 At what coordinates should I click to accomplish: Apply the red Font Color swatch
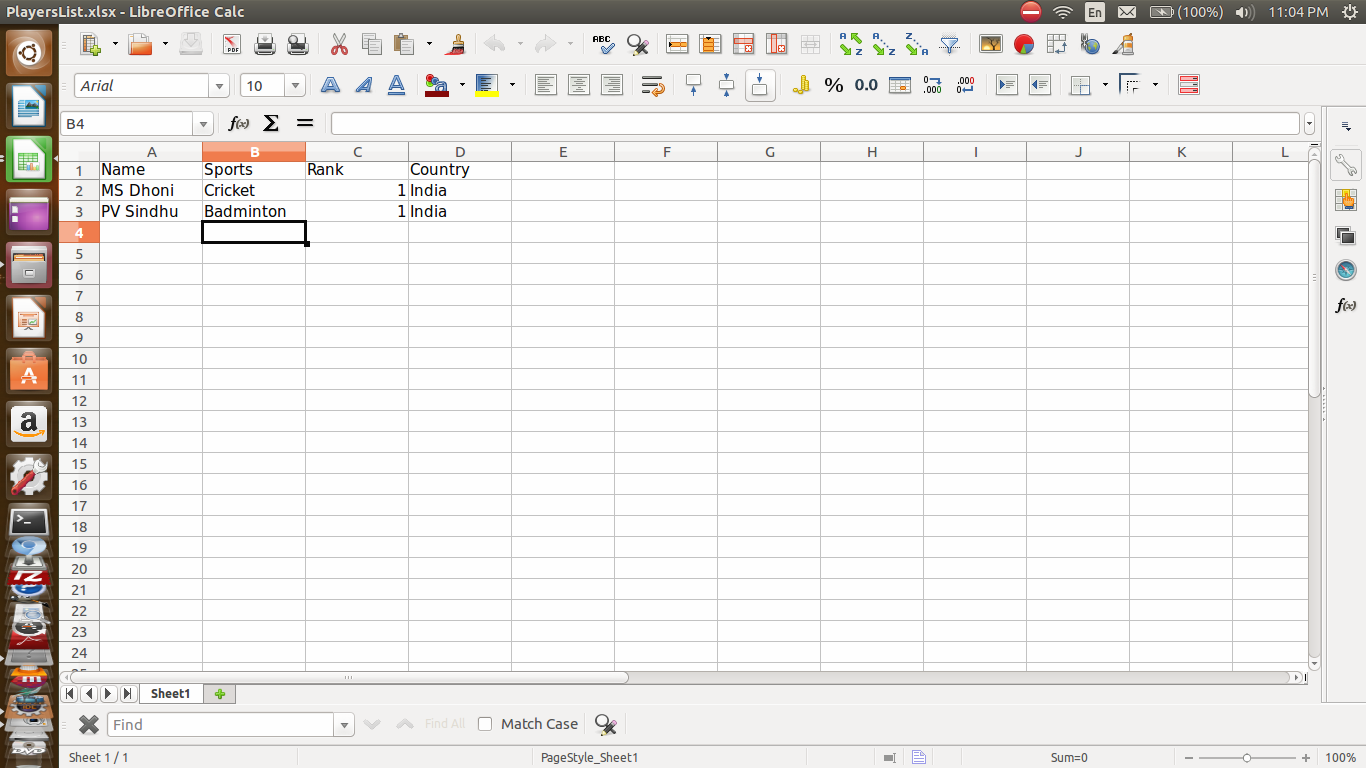tap(436, 85)
